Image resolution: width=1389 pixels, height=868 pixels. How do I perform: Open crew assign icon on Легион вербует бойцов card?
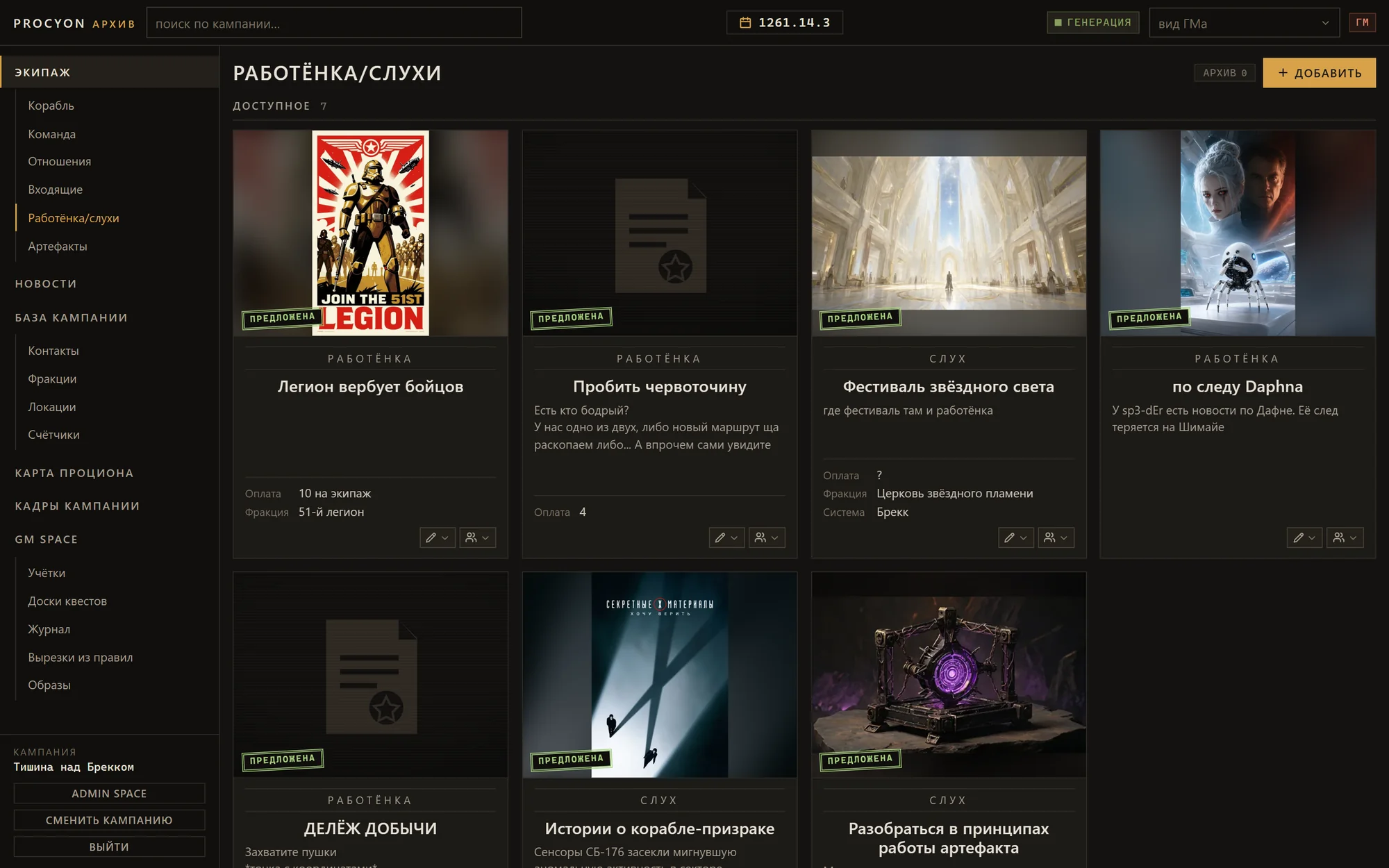point(478,537)
